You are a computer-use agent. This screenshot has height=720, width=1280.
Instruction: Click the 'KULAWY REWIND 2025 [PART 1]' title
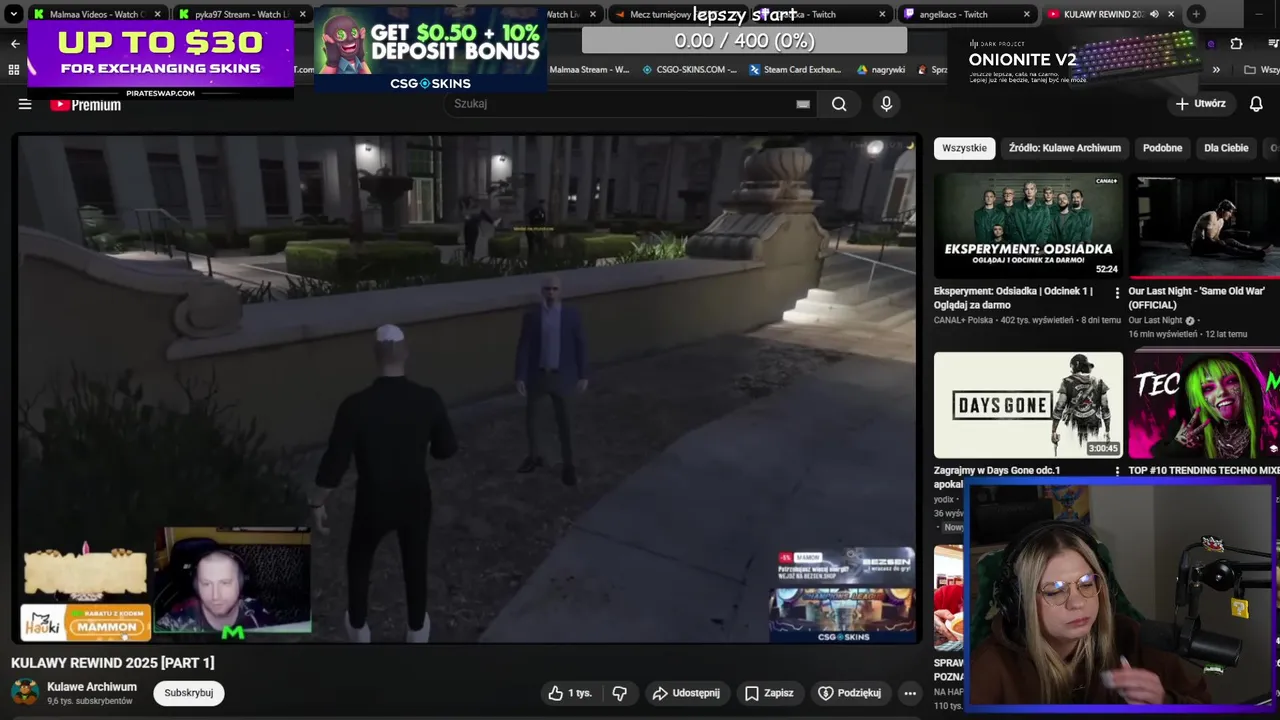tap(113, 663)
